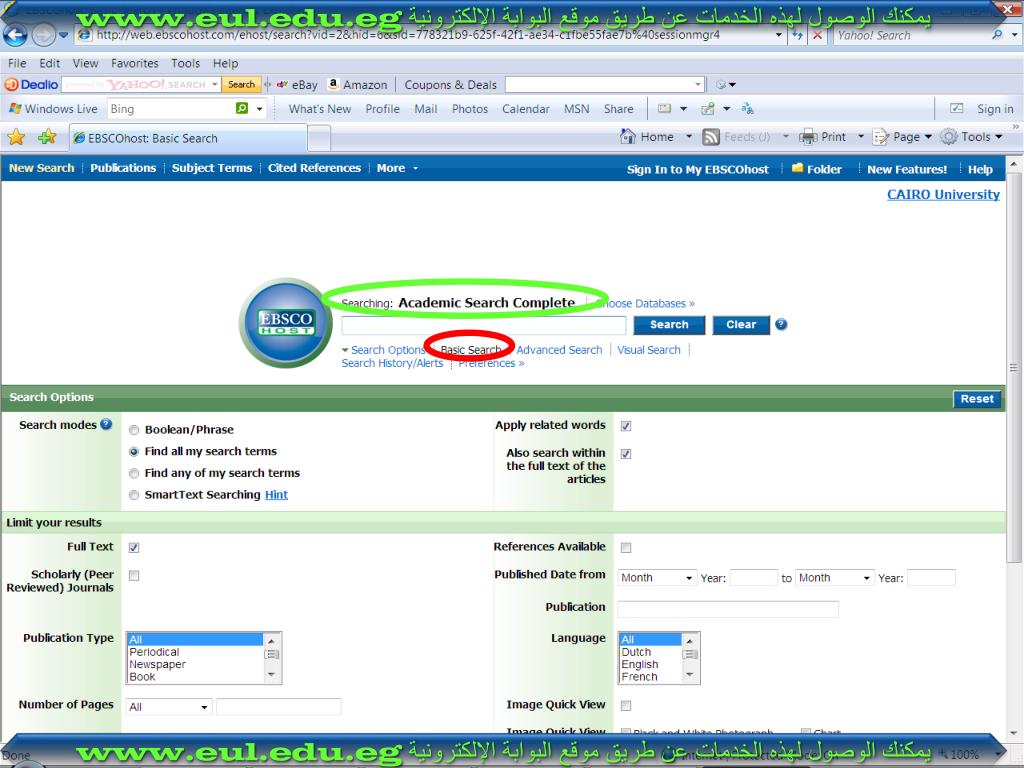
Task: Toggle the first Image Quick View checkbox
Action: (626, 705)
